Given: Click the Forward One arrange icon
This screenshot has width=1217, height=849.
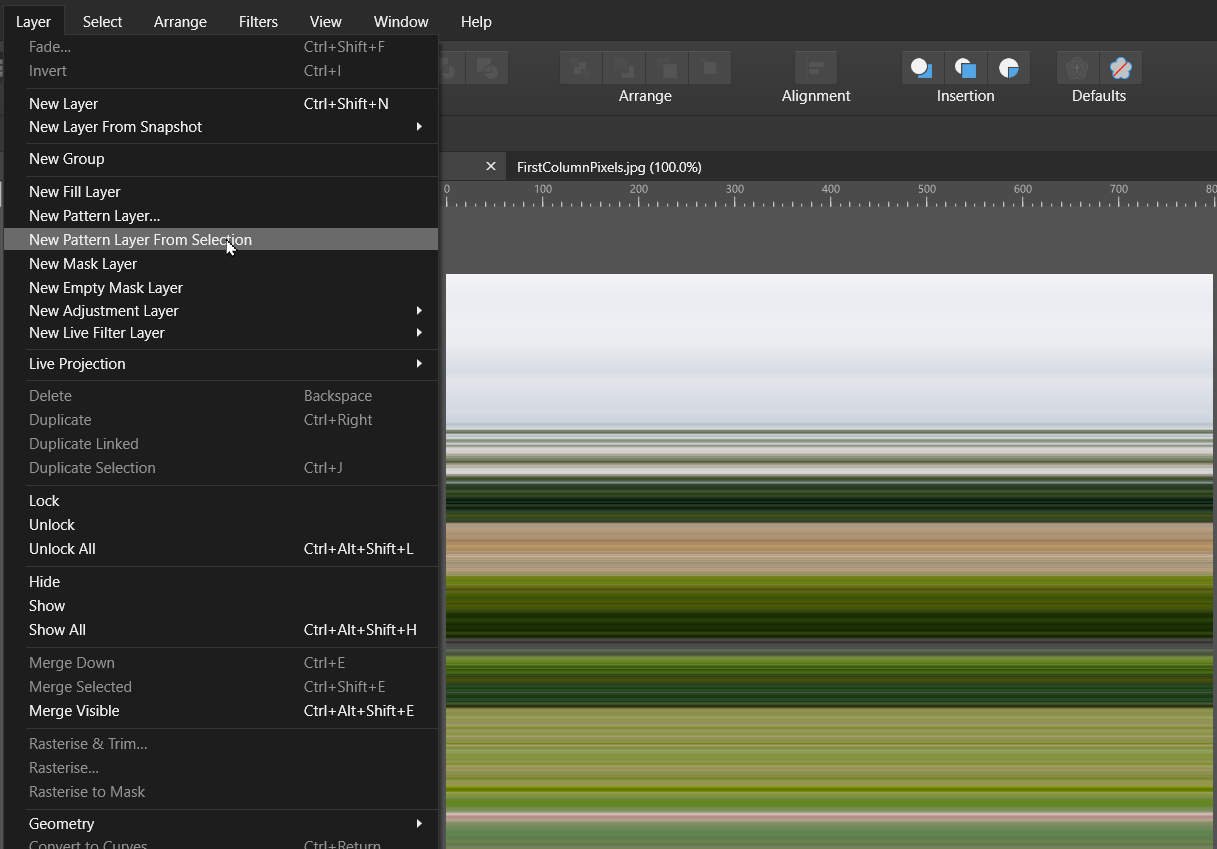Looking at the screenshot, I should tap(667, 68).
